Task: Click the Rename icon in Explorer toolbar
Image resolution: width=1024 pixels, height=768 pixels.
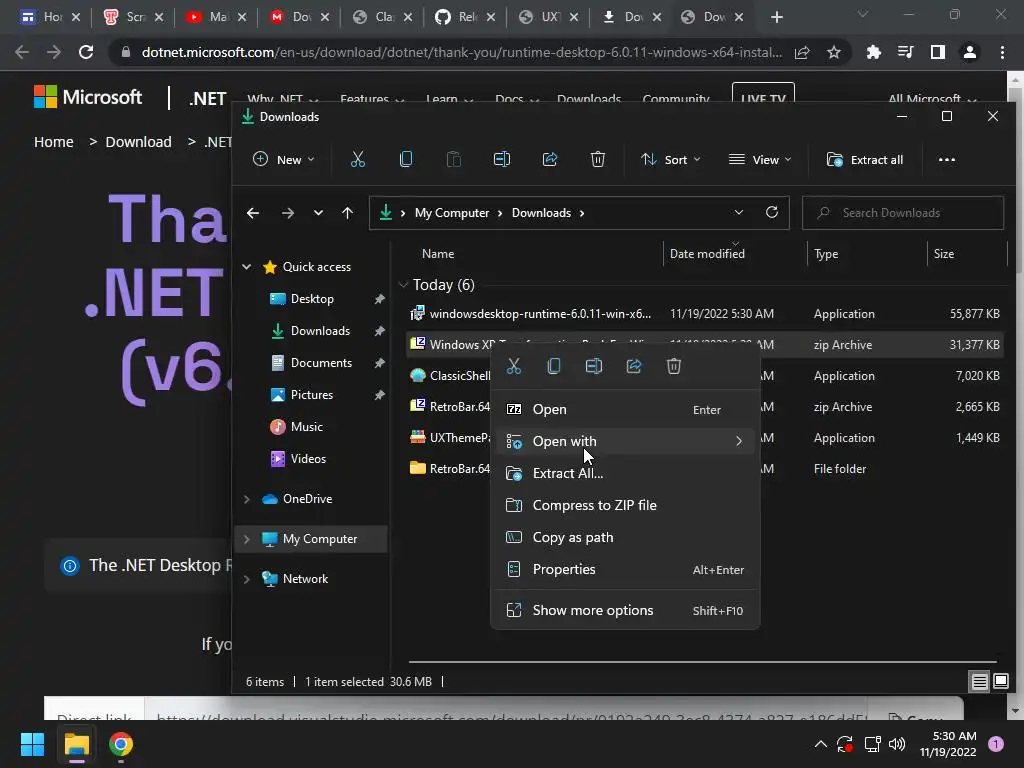Action: tap(502, 159)
